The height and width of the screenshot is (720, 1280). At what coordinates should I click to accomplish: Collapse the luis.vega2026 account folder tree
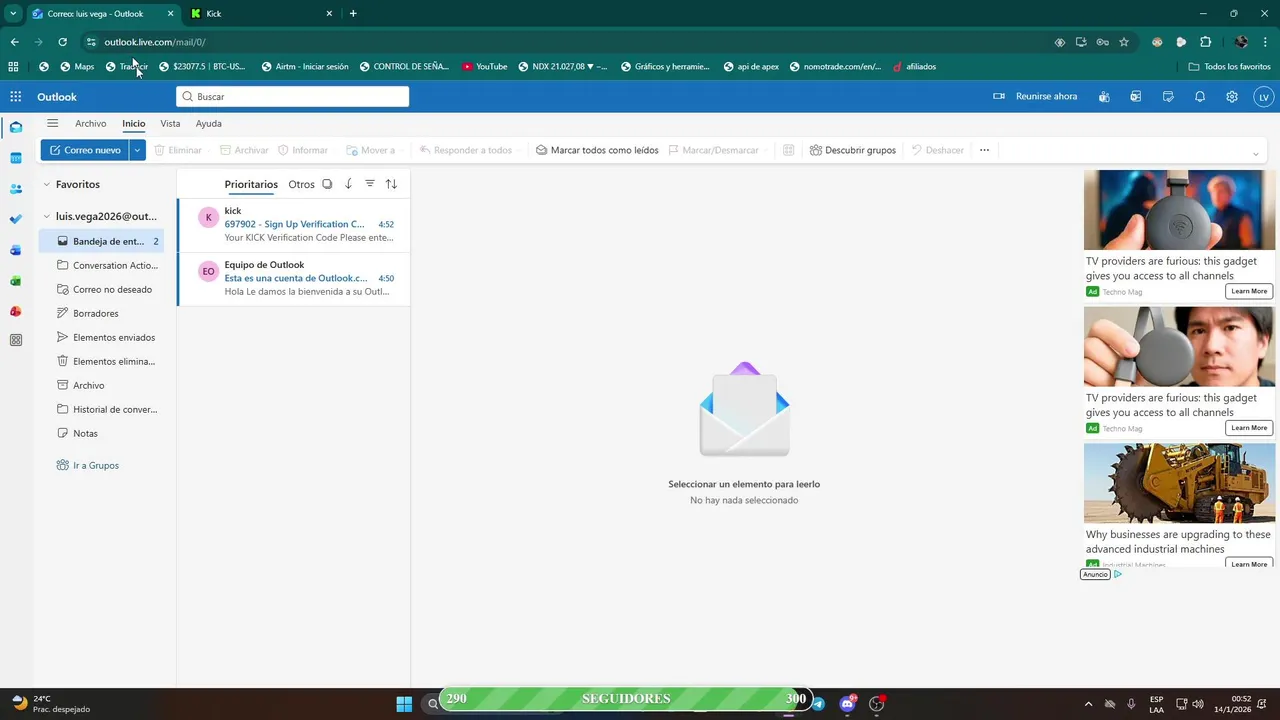(x=46, y=216)
